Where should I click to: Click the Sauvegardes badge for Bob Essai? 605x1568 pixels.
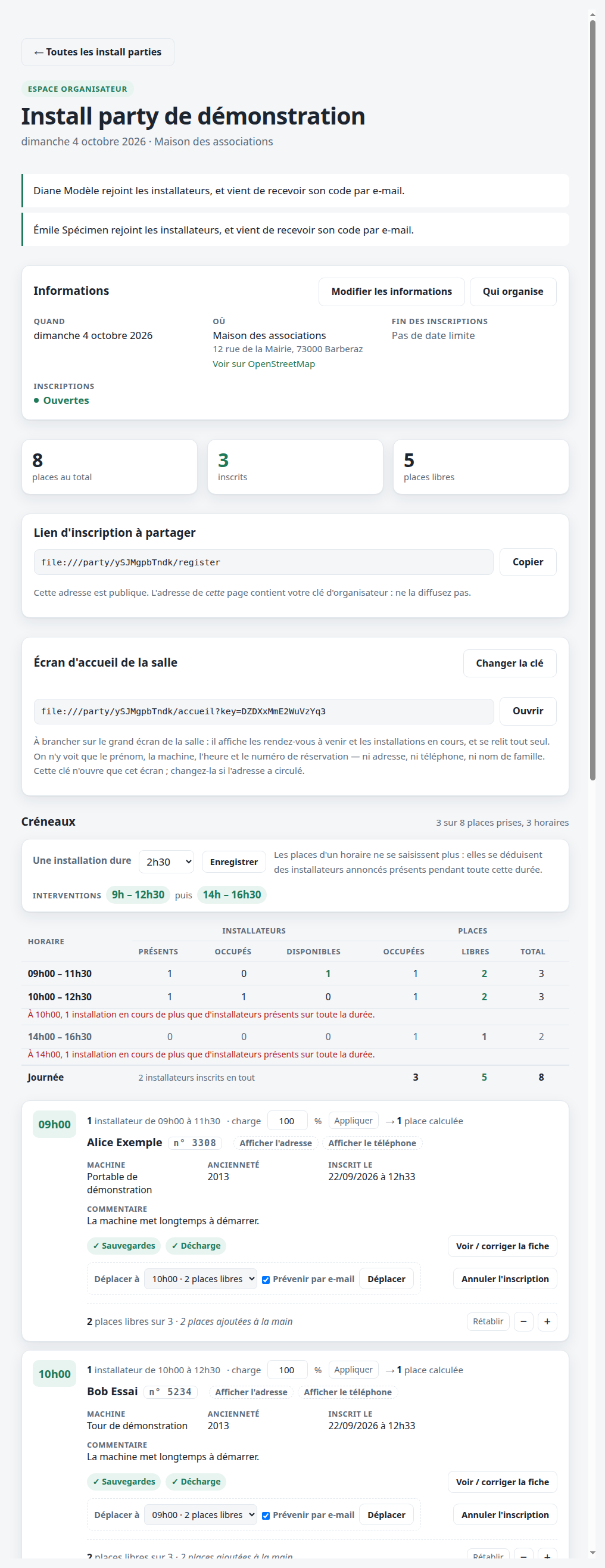123,1482
